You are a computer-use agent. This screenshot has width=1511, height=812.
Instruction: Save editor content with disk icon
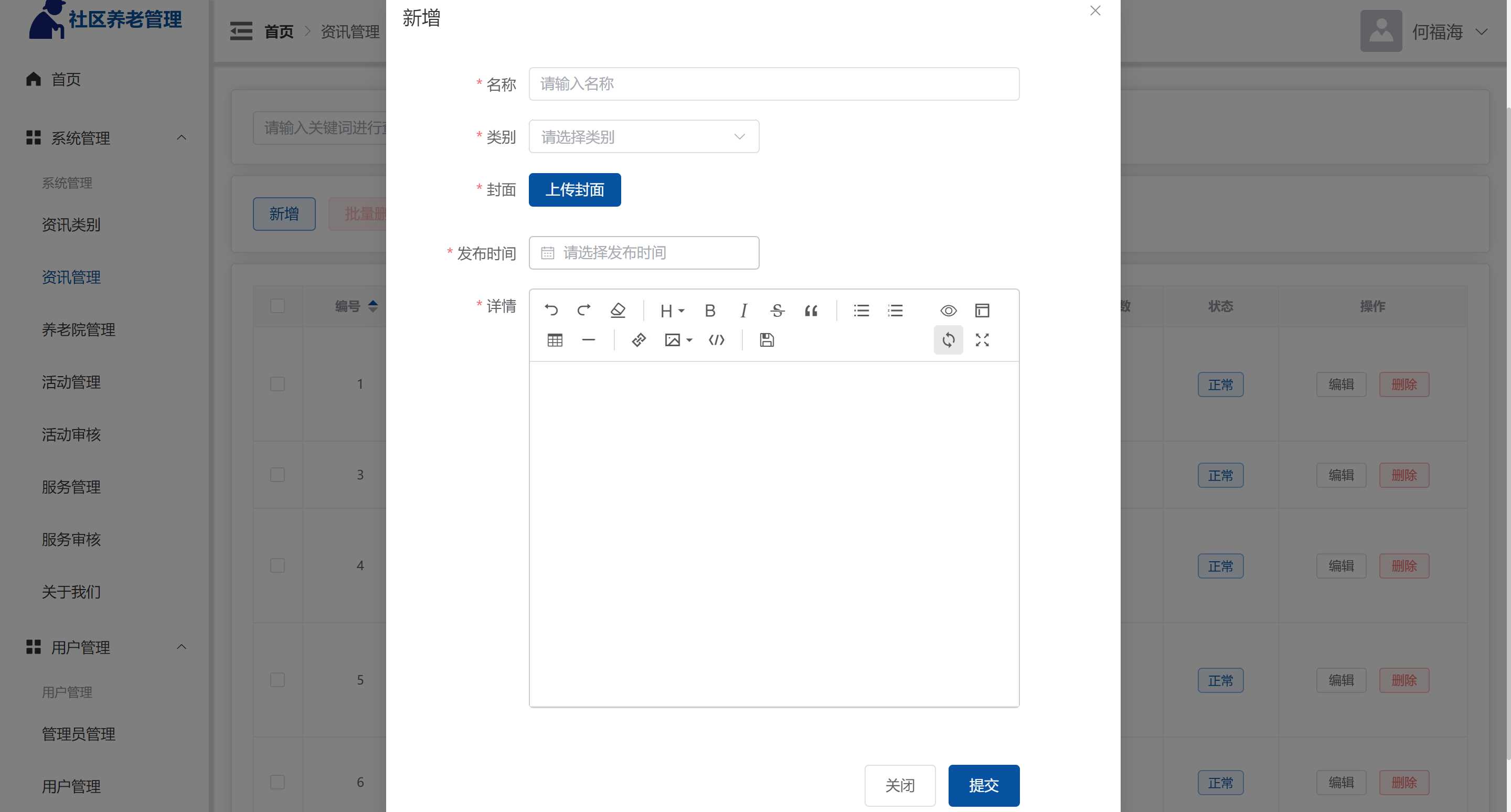click(x=767, y=340)
